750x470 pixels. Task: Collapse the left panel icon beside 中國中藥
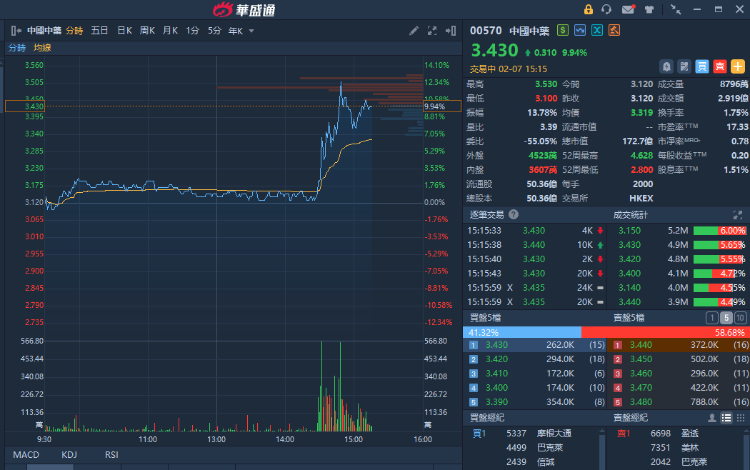click(16, 31)
